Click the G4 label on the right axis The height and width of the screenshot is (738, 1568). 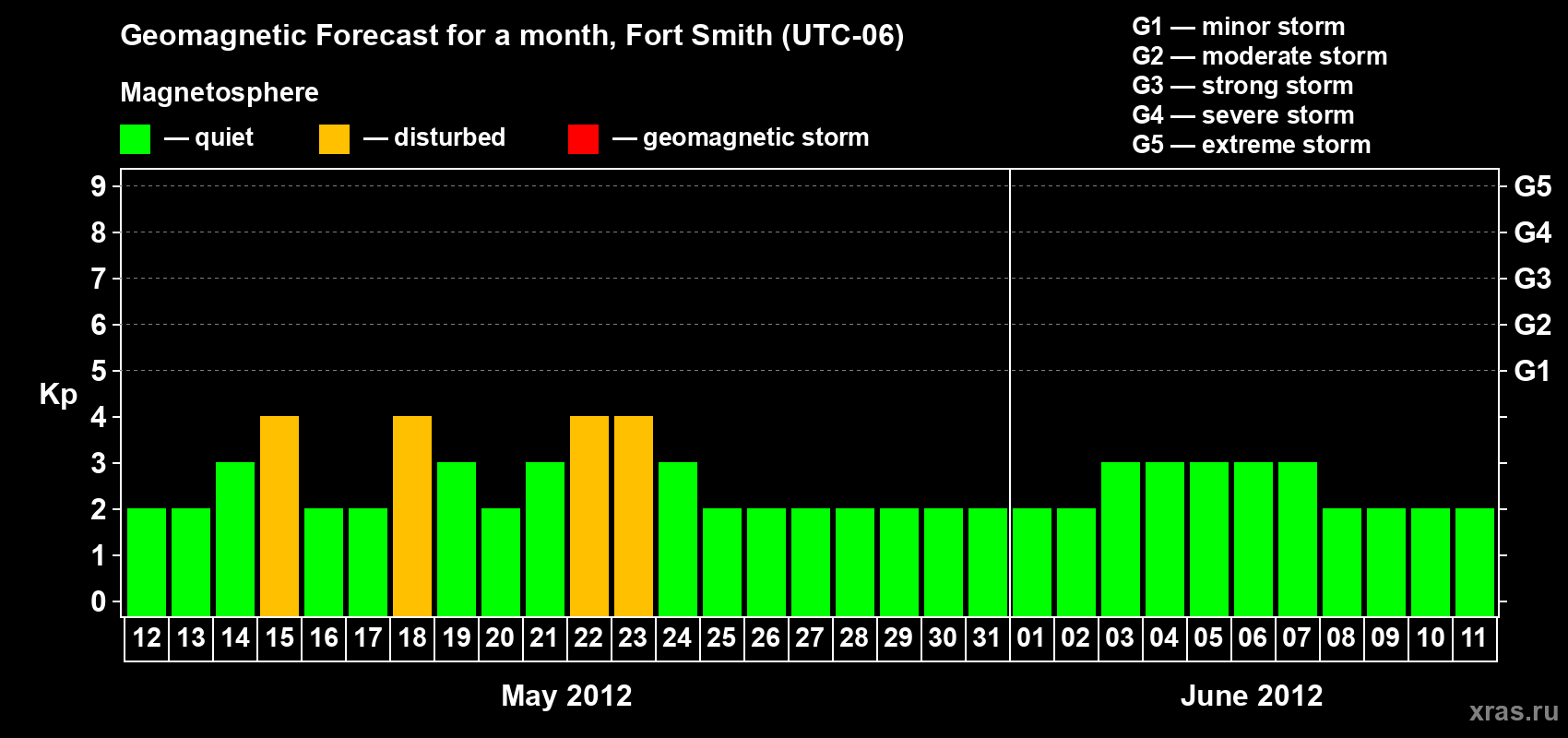click(x=1533, y=232)
